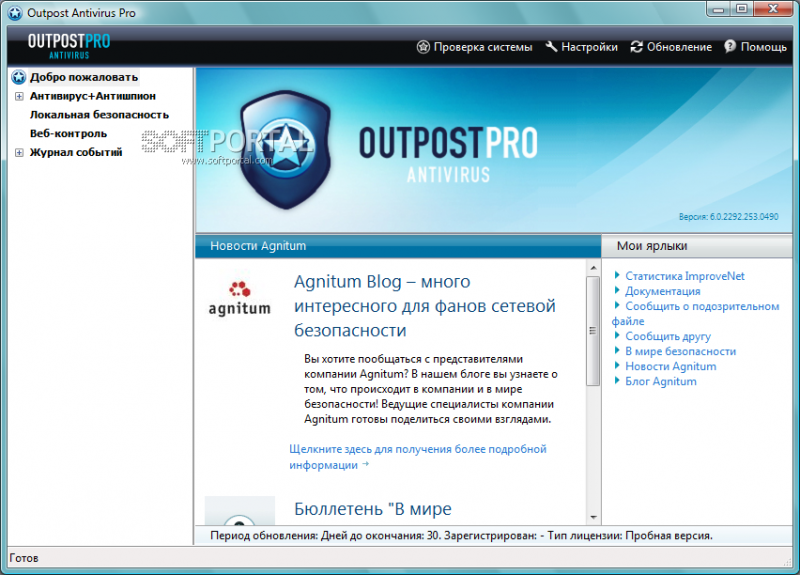Click news scrollbar down arrow
The width and height of the screenshot is (800, 575).
593,517
